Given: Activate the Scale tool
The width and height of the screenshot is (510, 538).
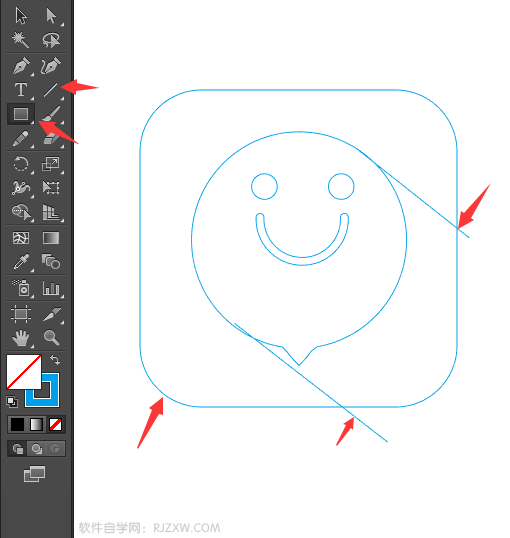Looking at the screenshot, I should (x=51, y=164).
